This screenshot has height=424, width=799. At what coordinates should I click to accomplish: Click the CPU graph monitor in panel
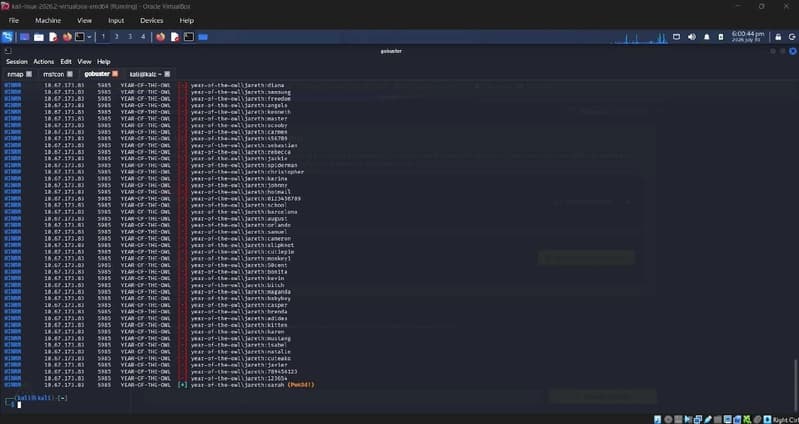click(x=641, y=37)
